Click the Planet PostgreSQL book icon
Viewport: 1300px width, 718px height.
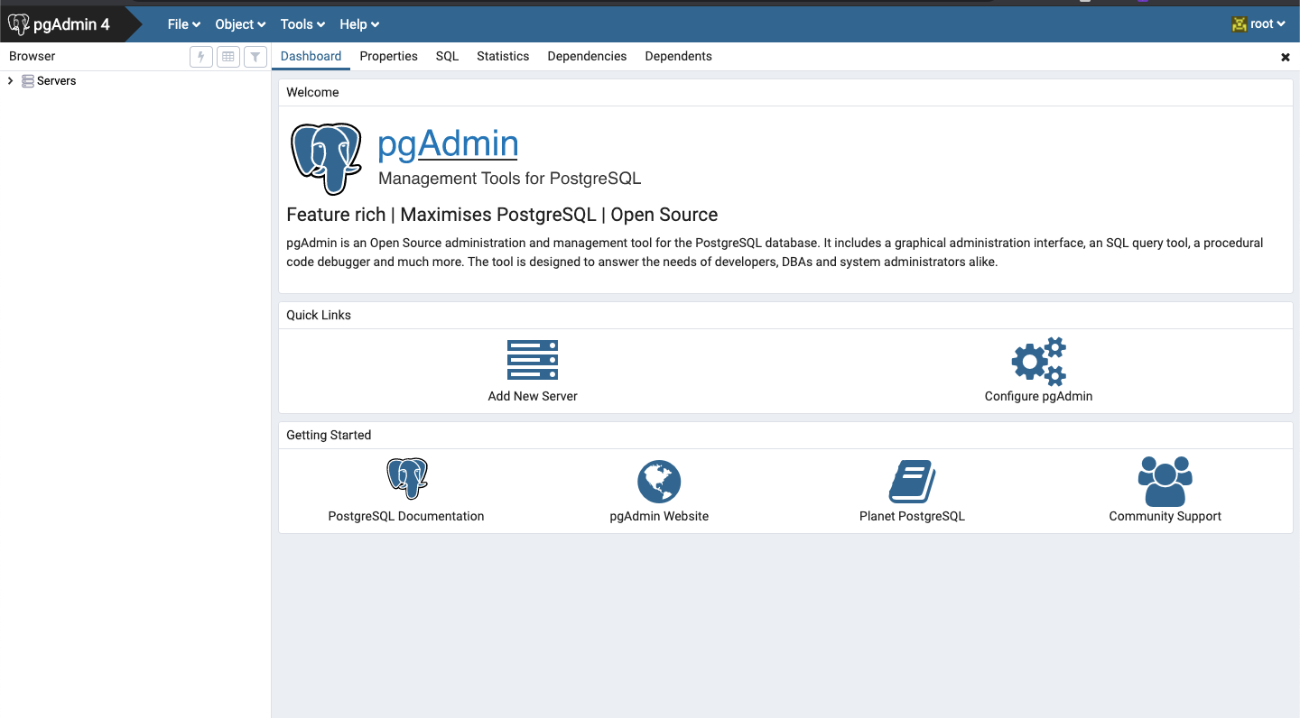(x=912, y=482)
